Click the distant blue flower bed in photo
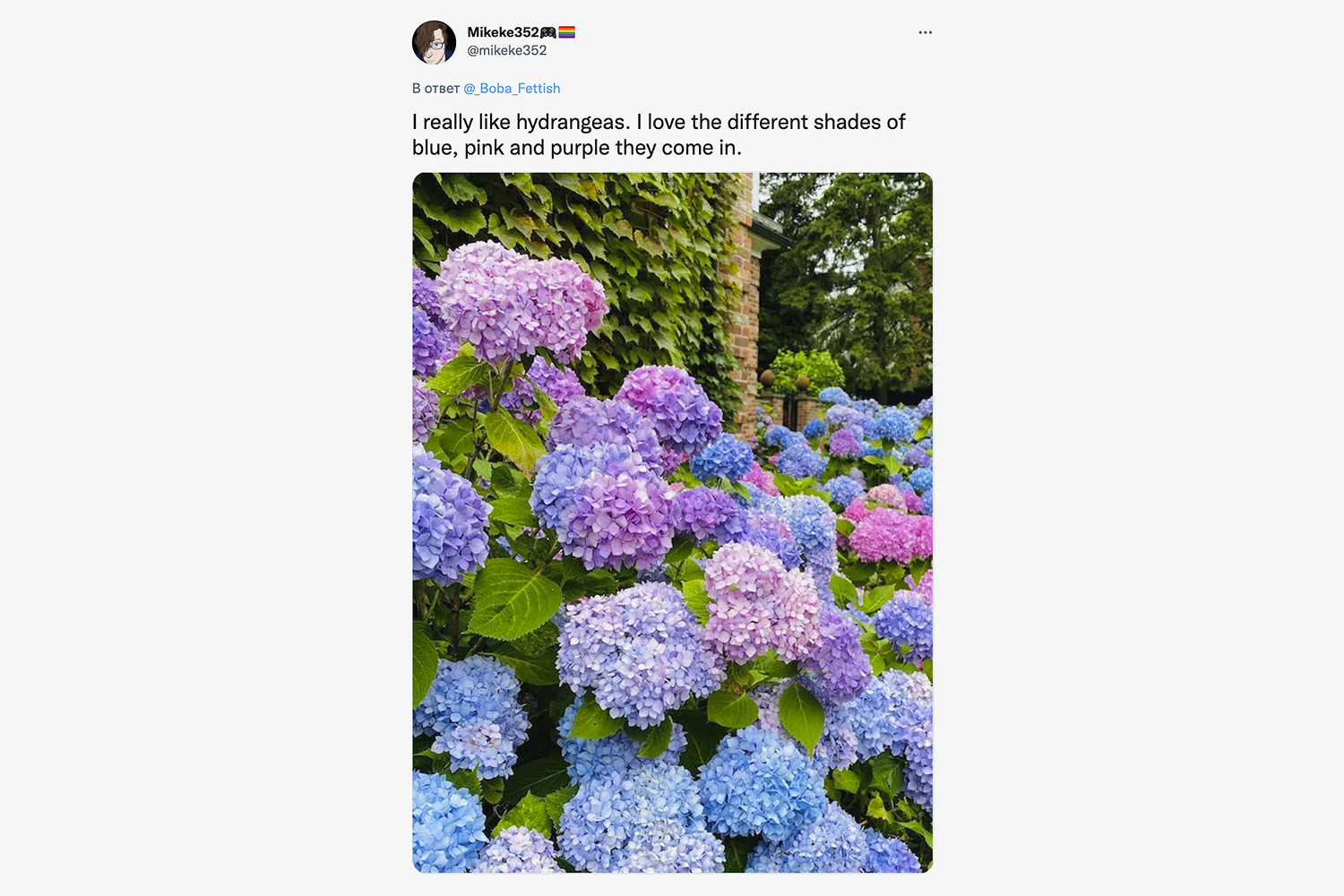 [851, 439]
